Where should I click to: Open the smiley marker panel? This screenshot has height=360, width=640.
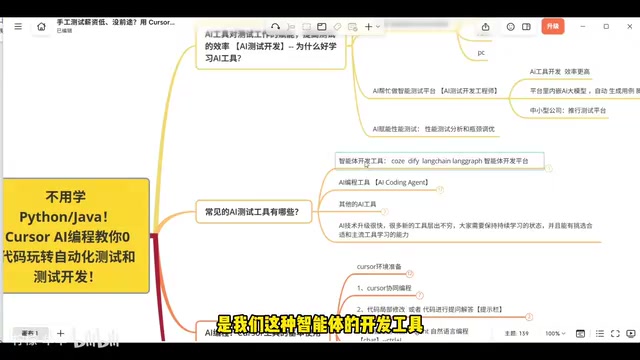(511, 27)
